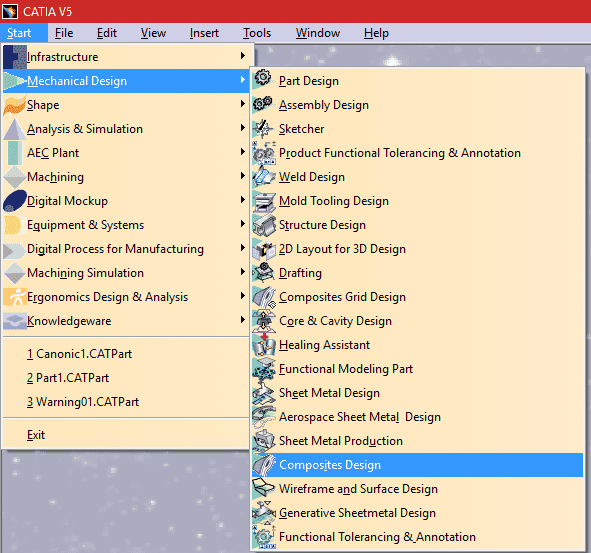Expand the Digital Mockup submenu arrow

coord(242,200)
